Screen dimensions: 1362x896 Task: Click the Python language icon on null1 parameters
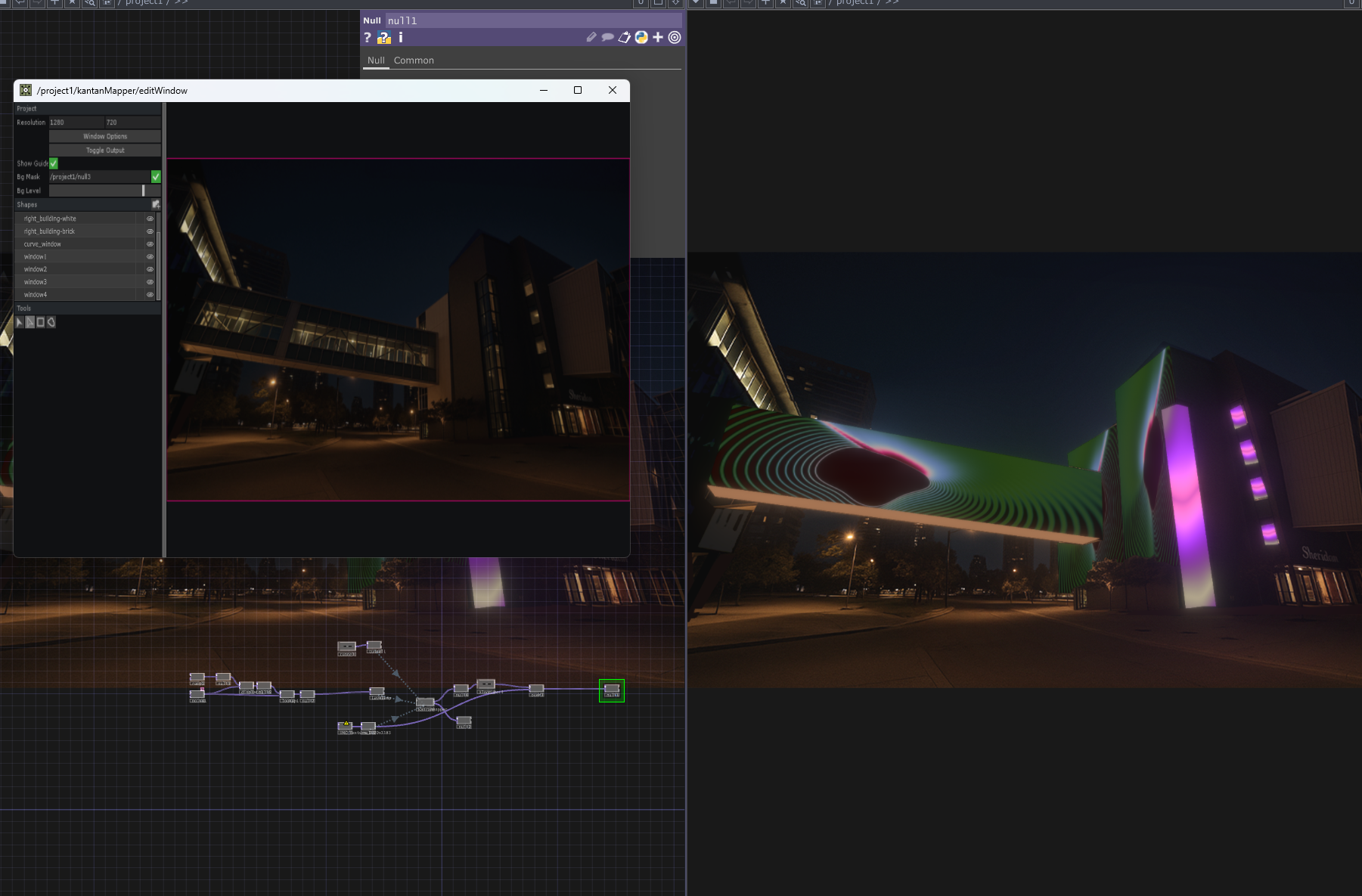click(x=641, y=37)
